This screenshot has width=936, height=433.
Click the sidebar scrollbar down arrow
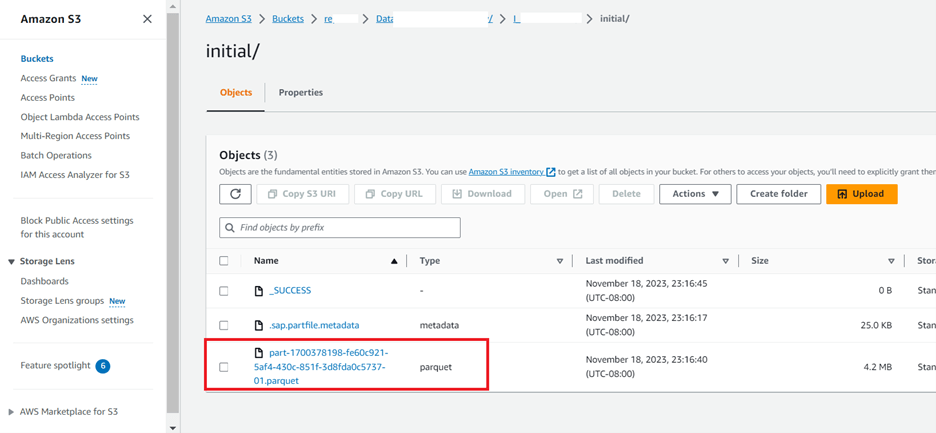[x=173, y=428]
